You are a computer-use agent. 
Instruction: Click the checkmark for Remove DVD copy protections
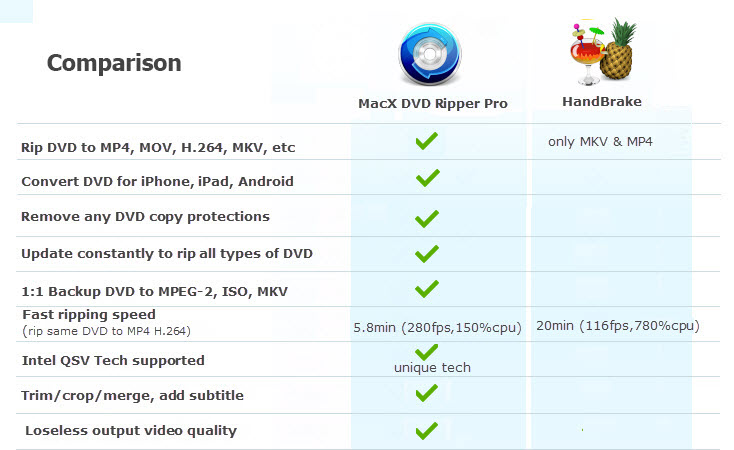(x=427, y=219)
